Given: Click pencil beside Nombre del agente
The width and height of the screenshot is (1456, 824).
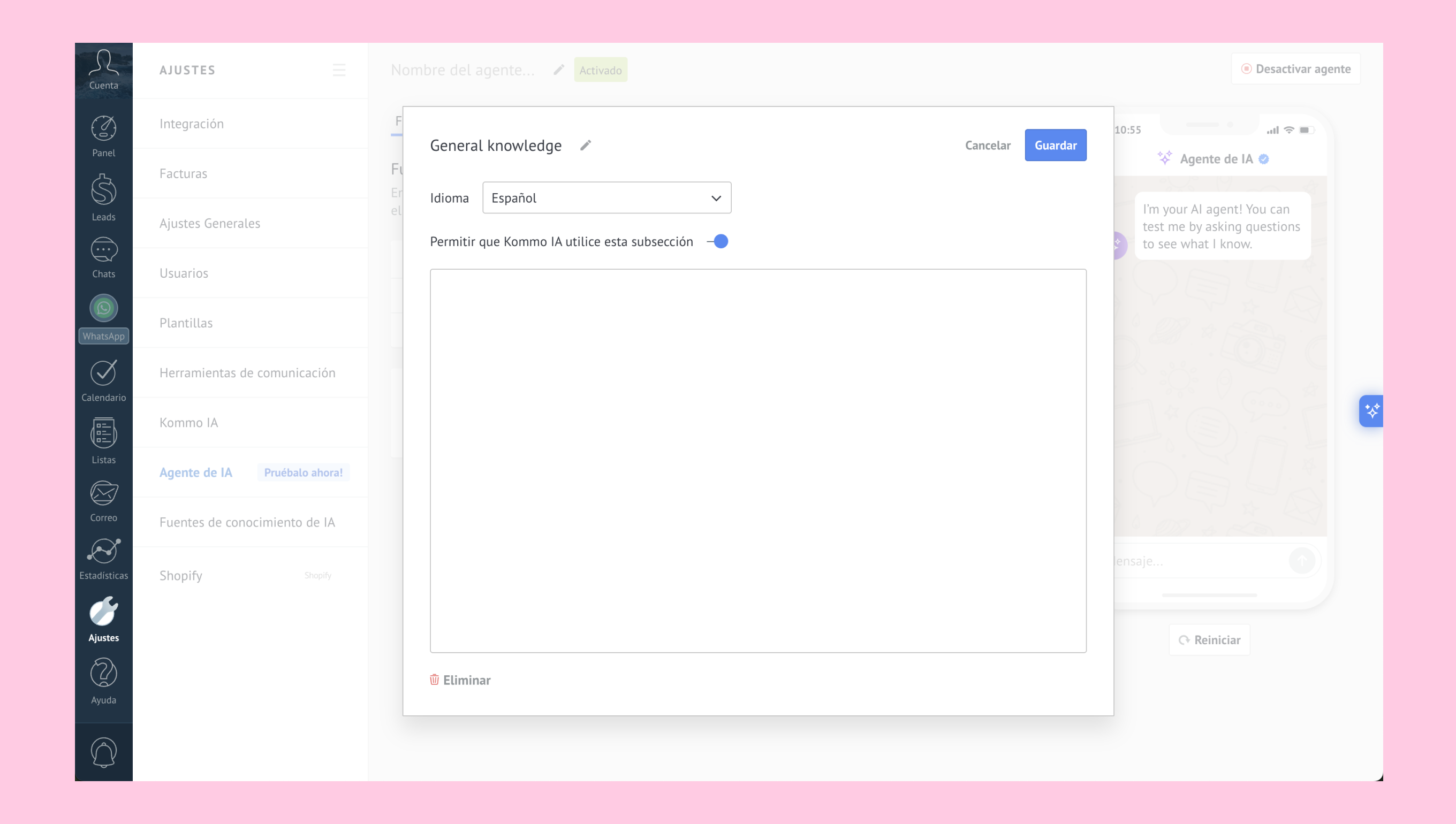Looking at the screenshot, I should point(559,70).
